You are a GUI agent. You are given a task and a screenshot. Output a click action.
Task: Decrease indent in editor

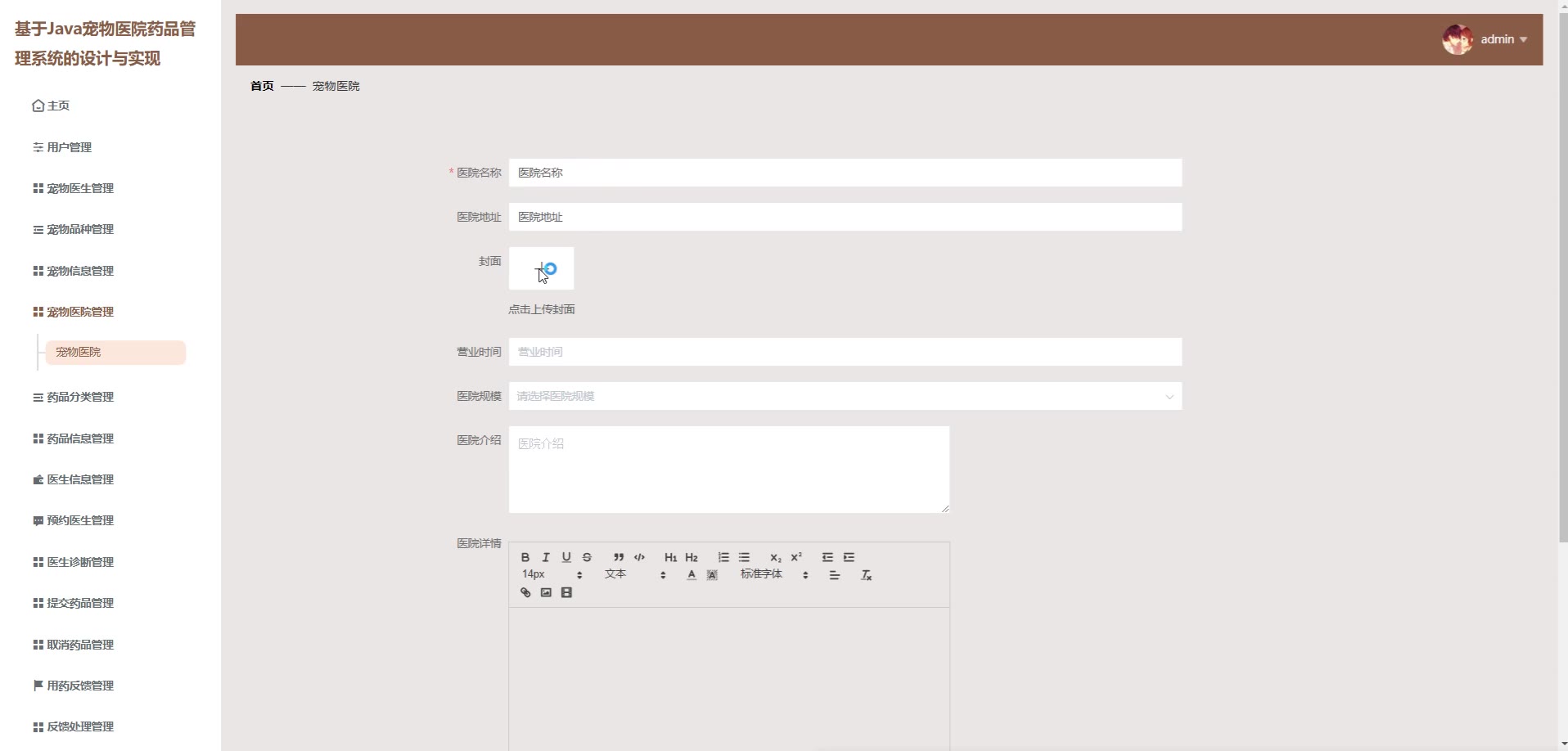827,557
